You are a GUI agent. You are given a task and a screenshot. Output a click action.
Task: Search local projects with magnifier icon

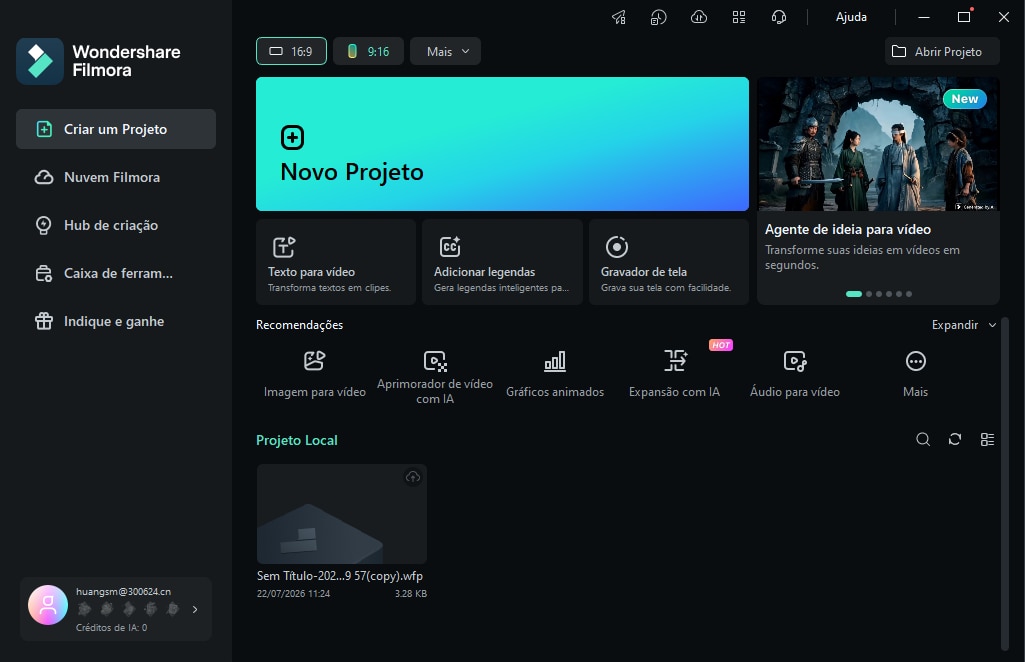point(923,439)
